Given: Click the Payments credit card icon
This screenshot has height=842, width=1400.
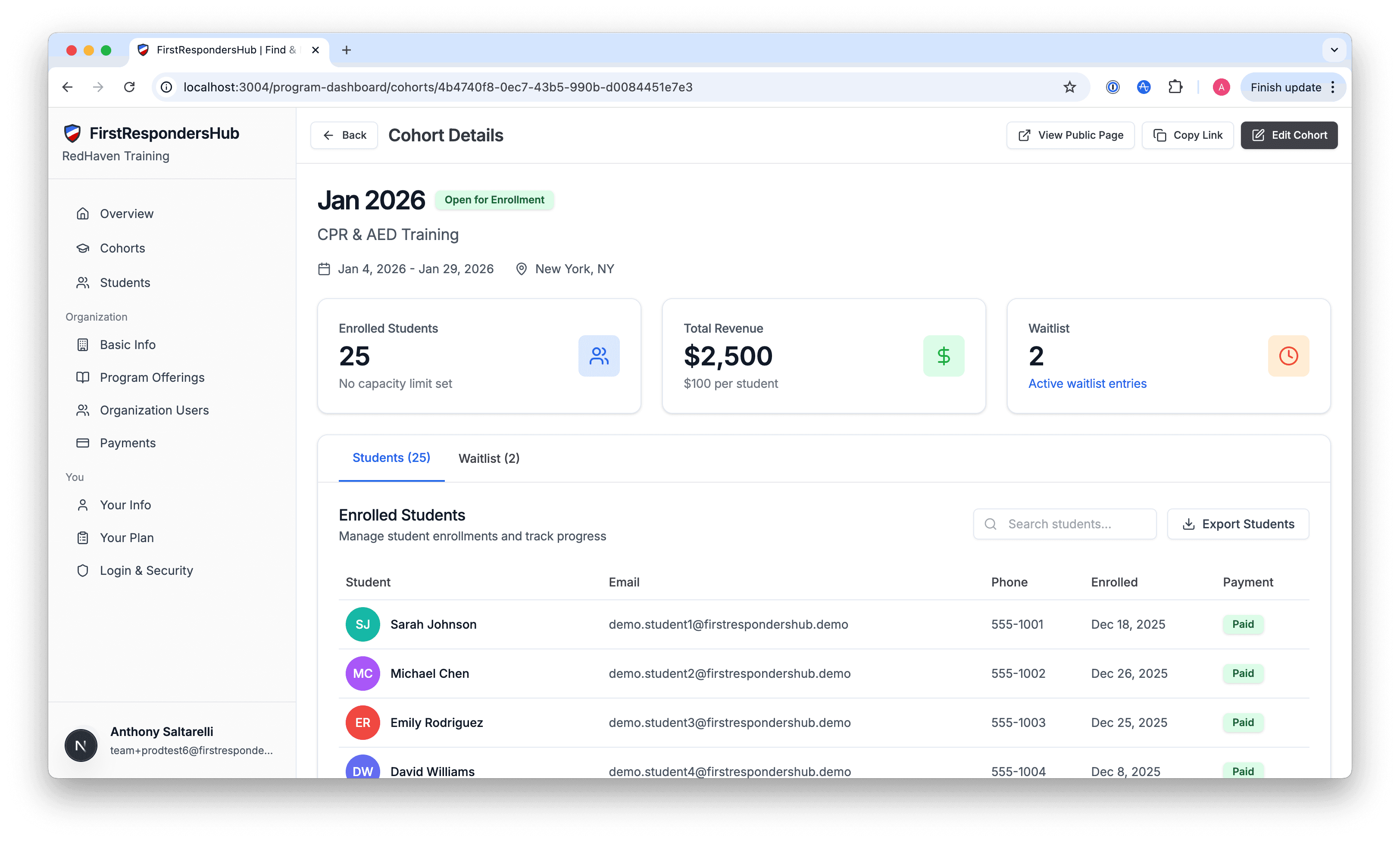Looking at the screenshot, I should (x=83, y=443).
